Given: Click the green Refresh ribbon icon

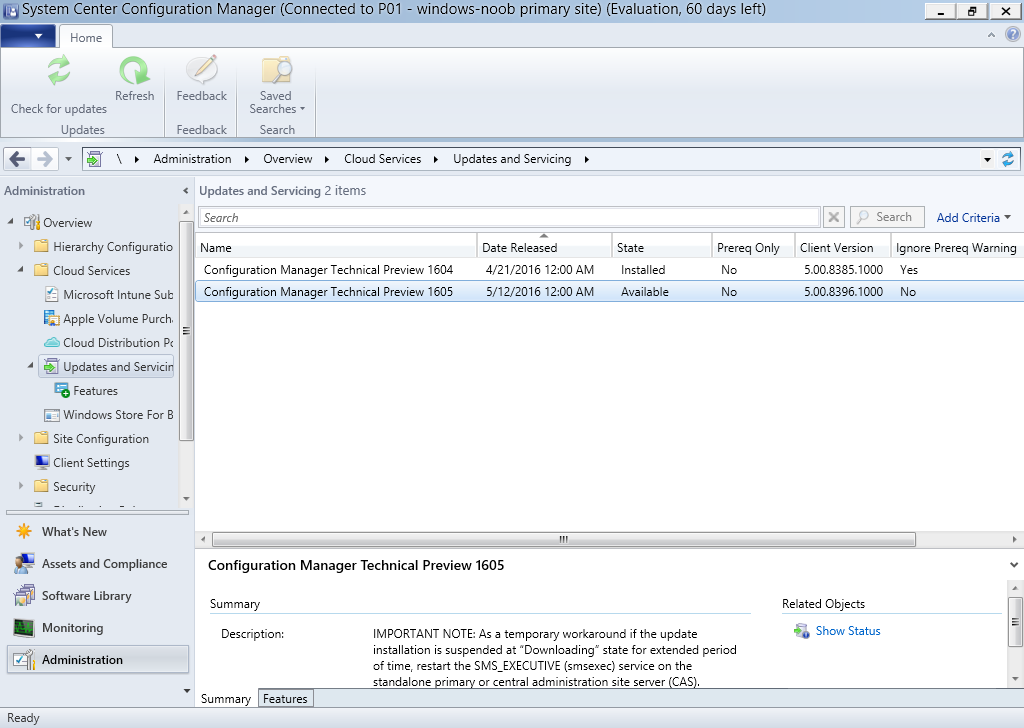Looking at the screenshot, I should (135, 70).
